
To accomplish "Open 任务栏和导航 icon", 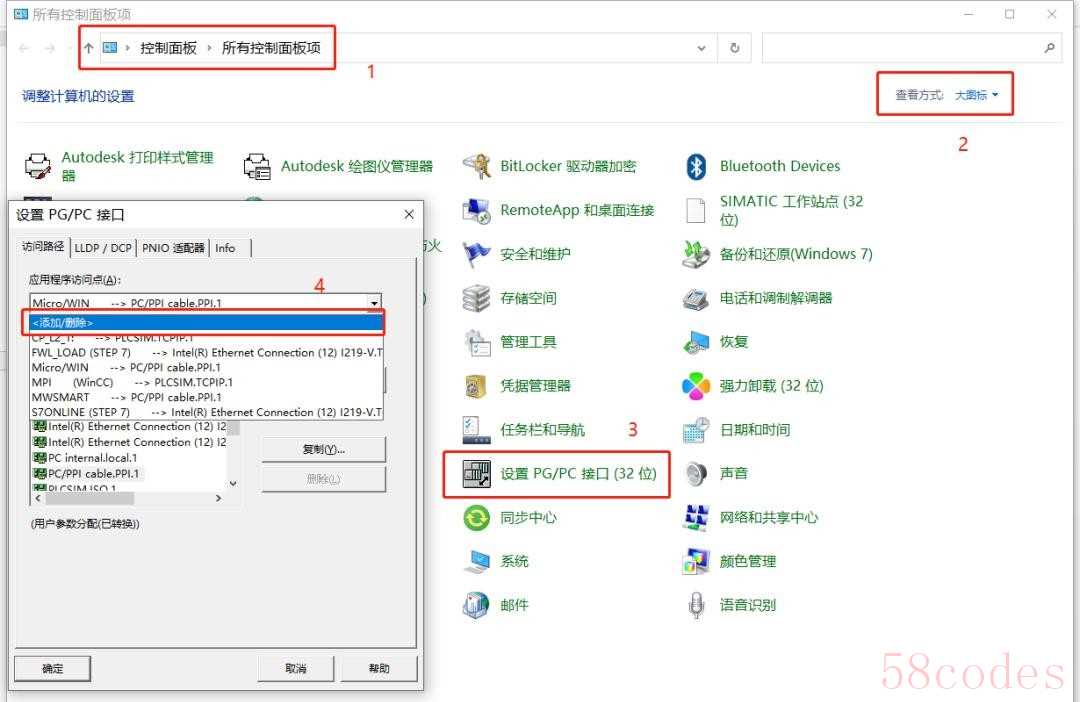I will tap(476, 430).
